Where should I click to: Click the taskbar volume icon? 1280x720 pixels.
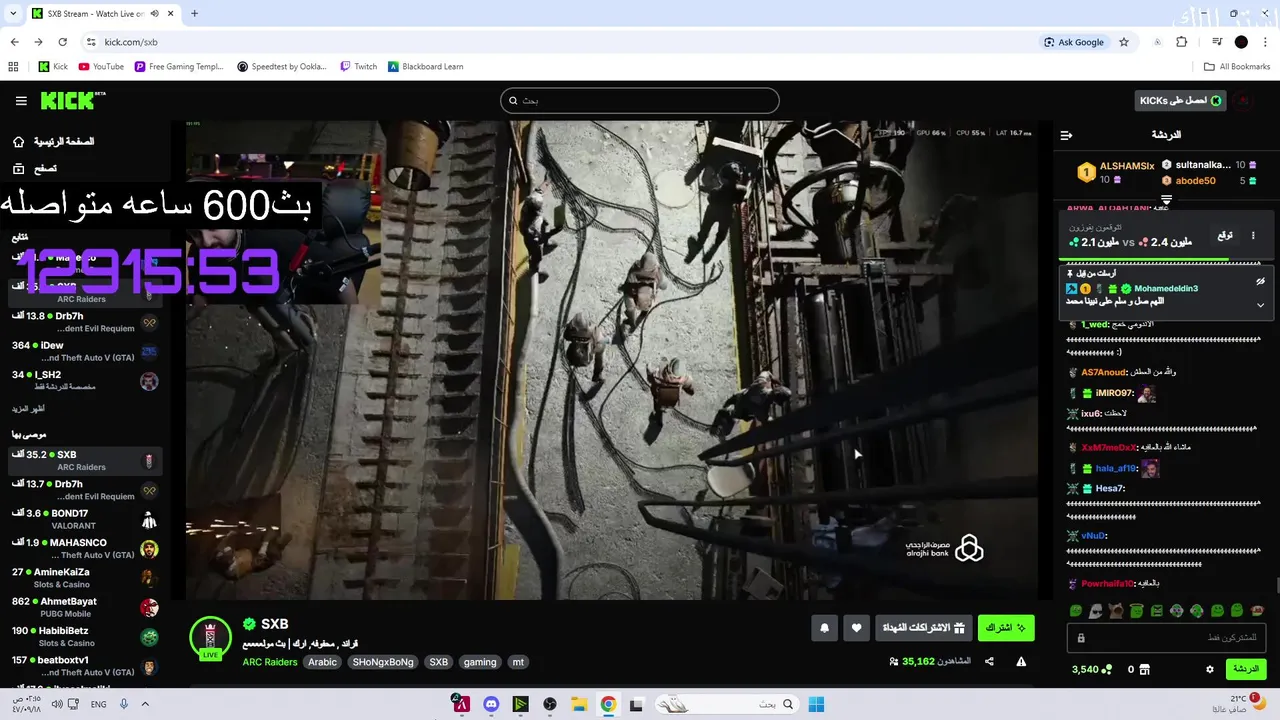[x=57, y=704]
